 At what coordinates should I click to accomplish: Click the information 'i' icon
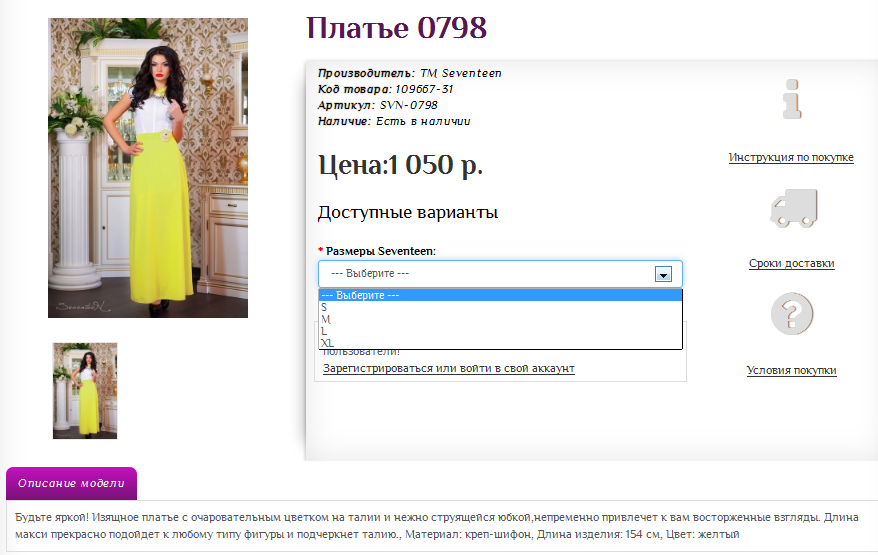point(791,101)
